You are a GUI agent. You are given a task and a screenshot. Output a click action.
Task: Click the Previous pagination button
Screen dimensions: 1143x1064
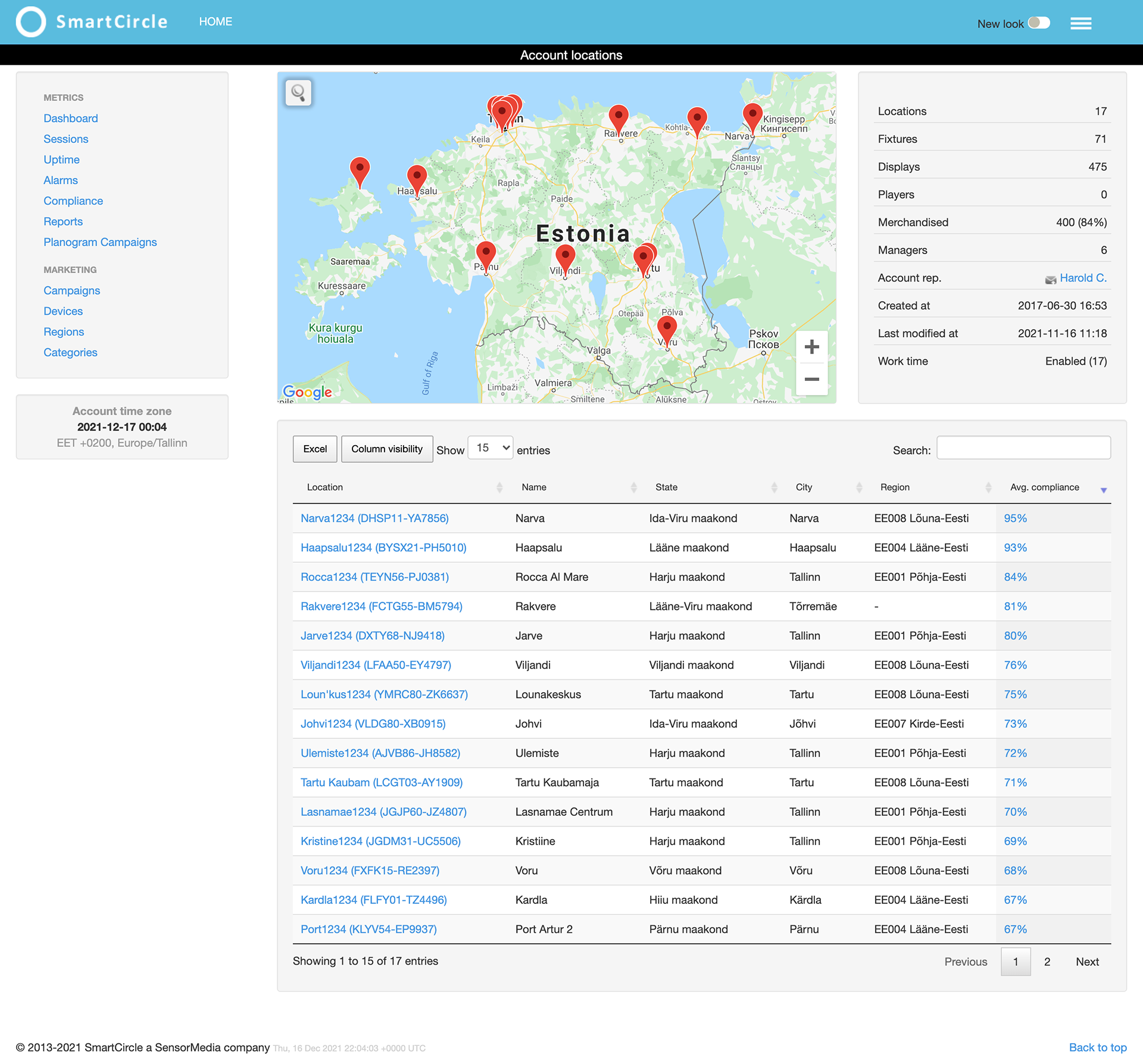[x=966, y=962]
